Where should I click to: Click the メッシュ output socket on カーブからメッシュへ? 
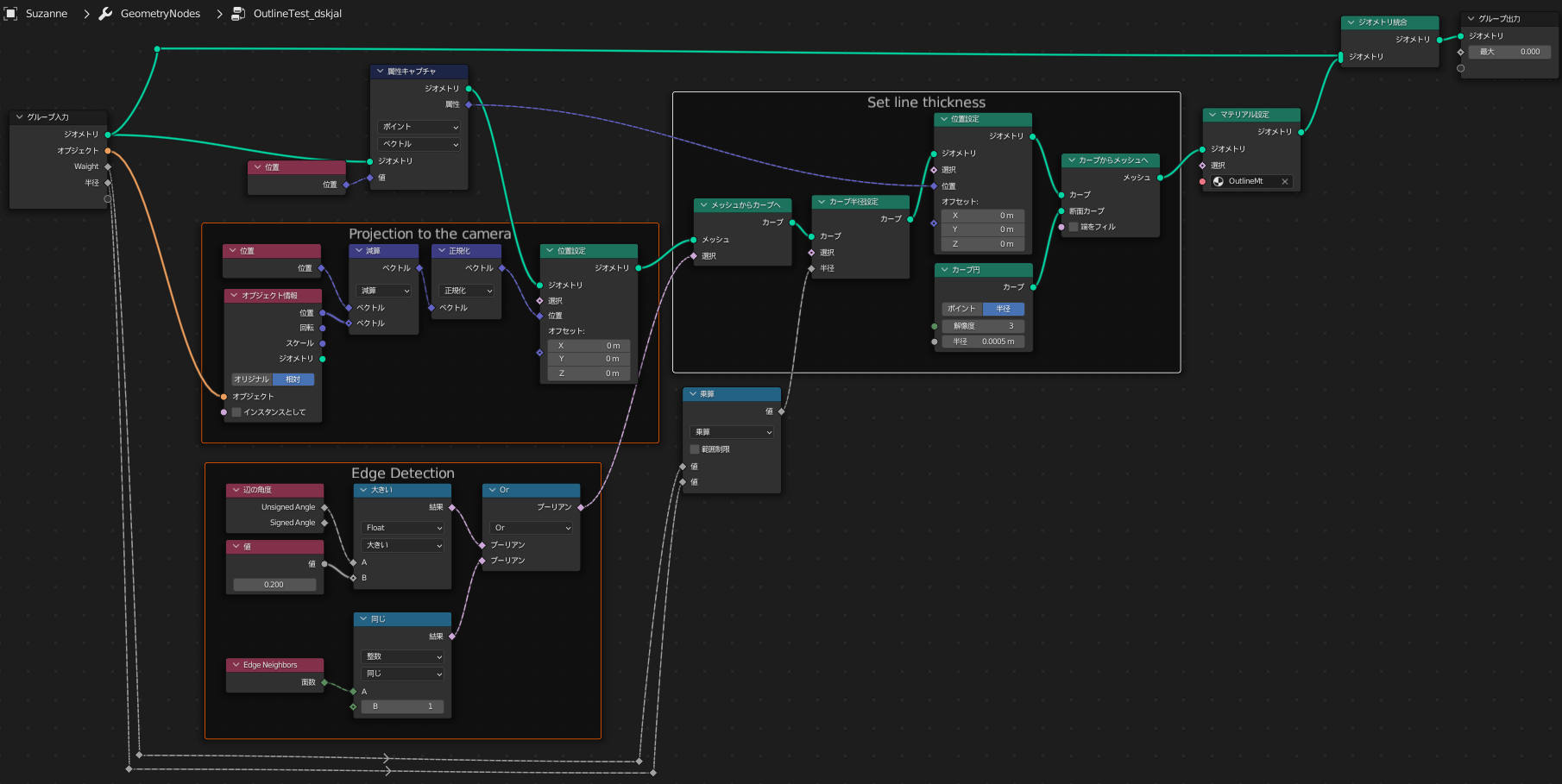click(x=1160, y=178)
